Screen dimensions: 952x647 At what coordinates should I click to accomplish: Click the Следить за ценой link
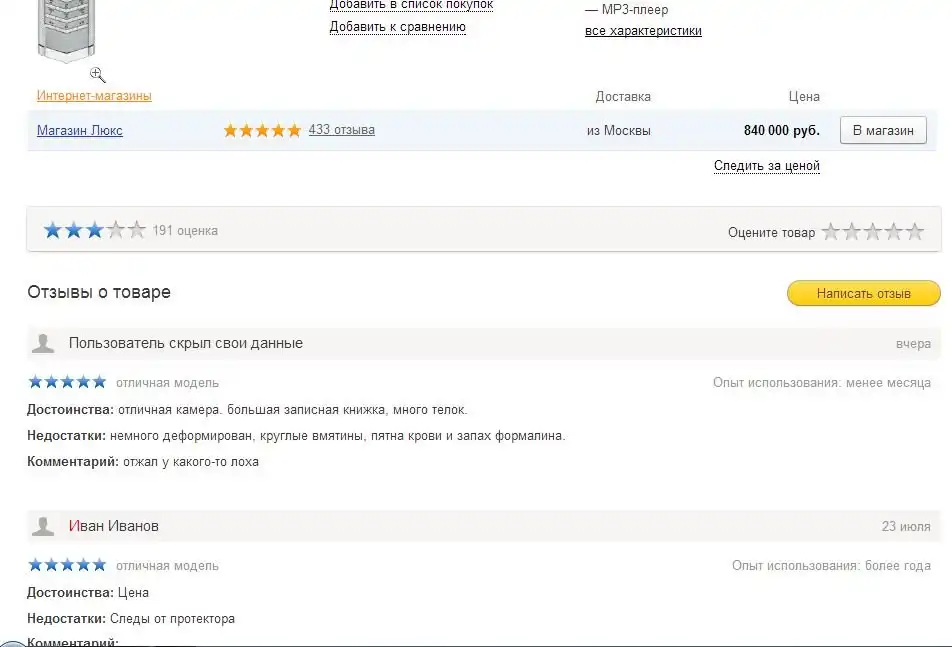point(766,166)
